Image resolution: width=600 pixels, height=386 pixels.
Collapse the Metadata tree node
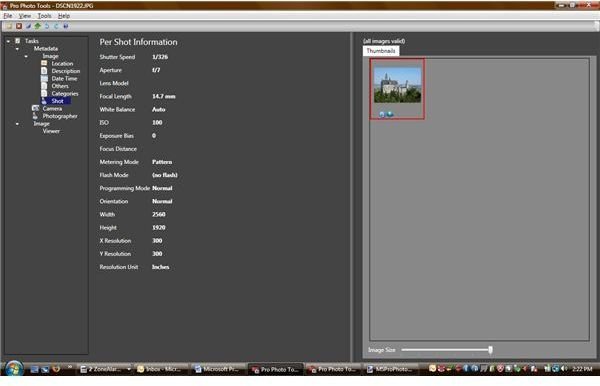tap(17, 49)
